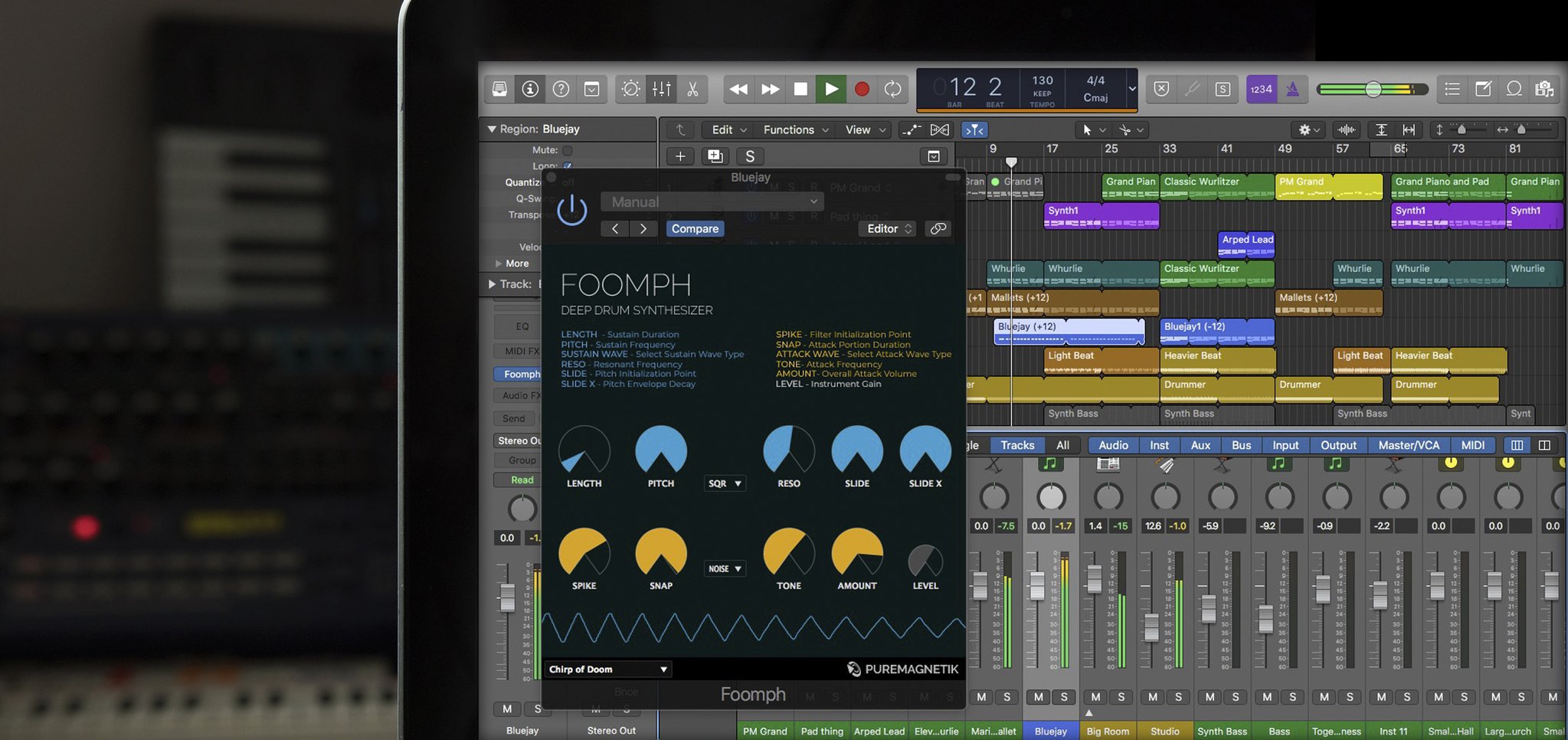Click the red Record button
Viewport: 1568px width, 740px height.
point(862,89)
